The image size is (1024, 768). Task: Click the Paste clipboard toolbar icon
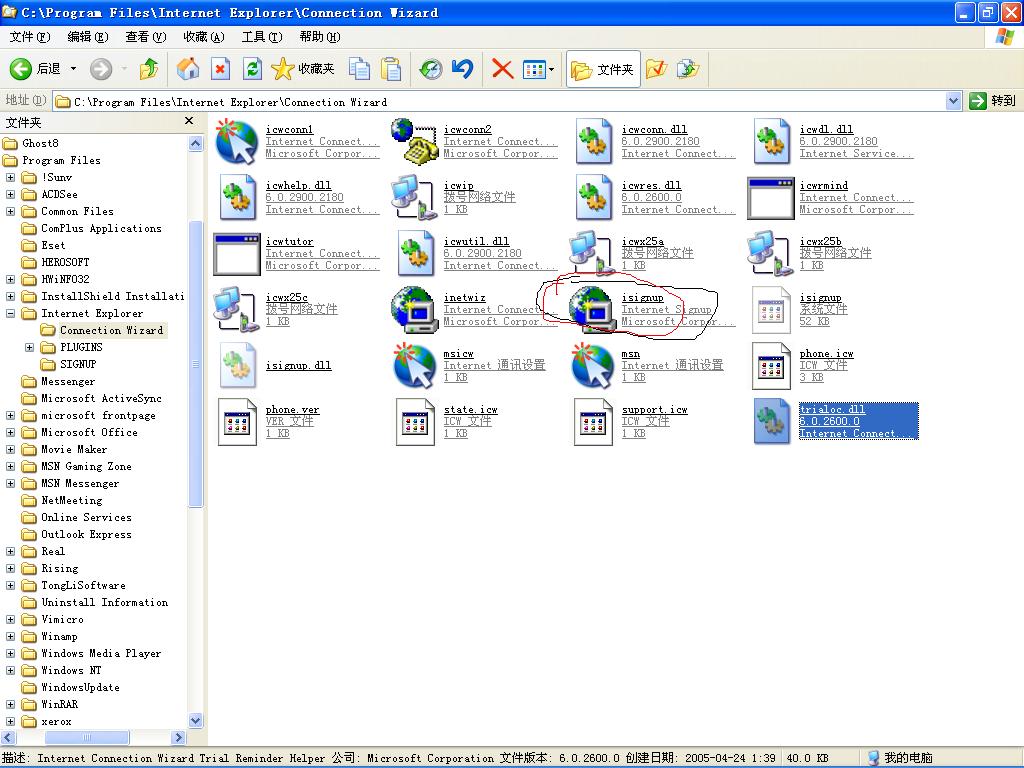pyautogui.click(x=391, y=69)
